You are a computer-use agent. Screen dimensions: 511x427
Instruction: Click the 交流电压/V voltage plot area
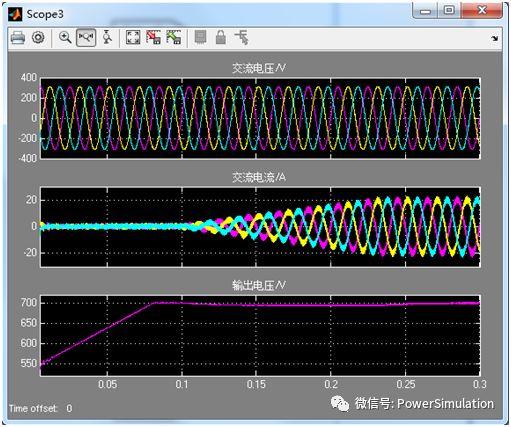(260, 118)
